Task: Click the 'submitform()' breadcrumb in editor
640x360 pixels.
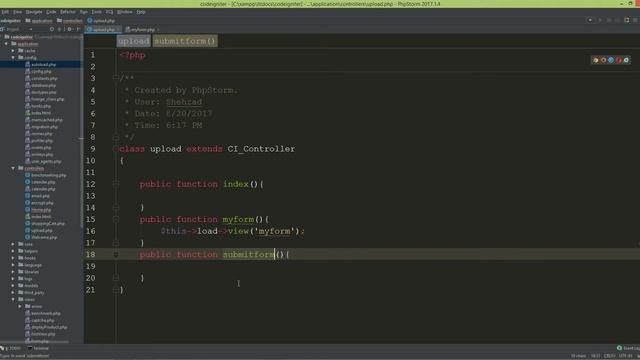Action: [x=185, y=41]
